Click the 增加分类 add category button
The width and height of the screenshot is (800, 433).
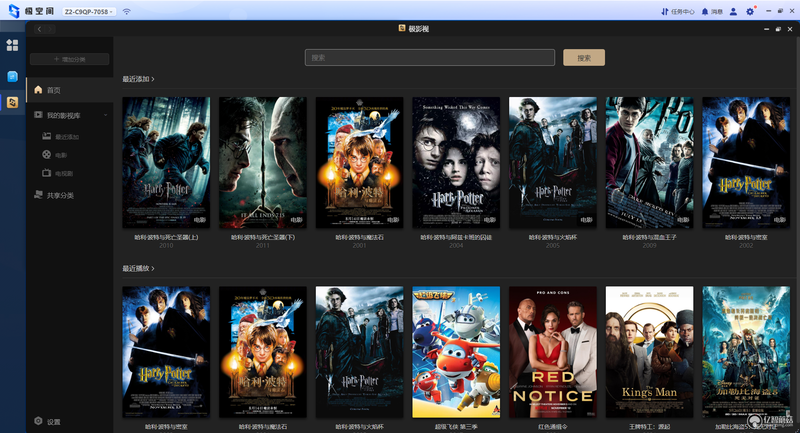pyautogui.click(x=69, y=59)
